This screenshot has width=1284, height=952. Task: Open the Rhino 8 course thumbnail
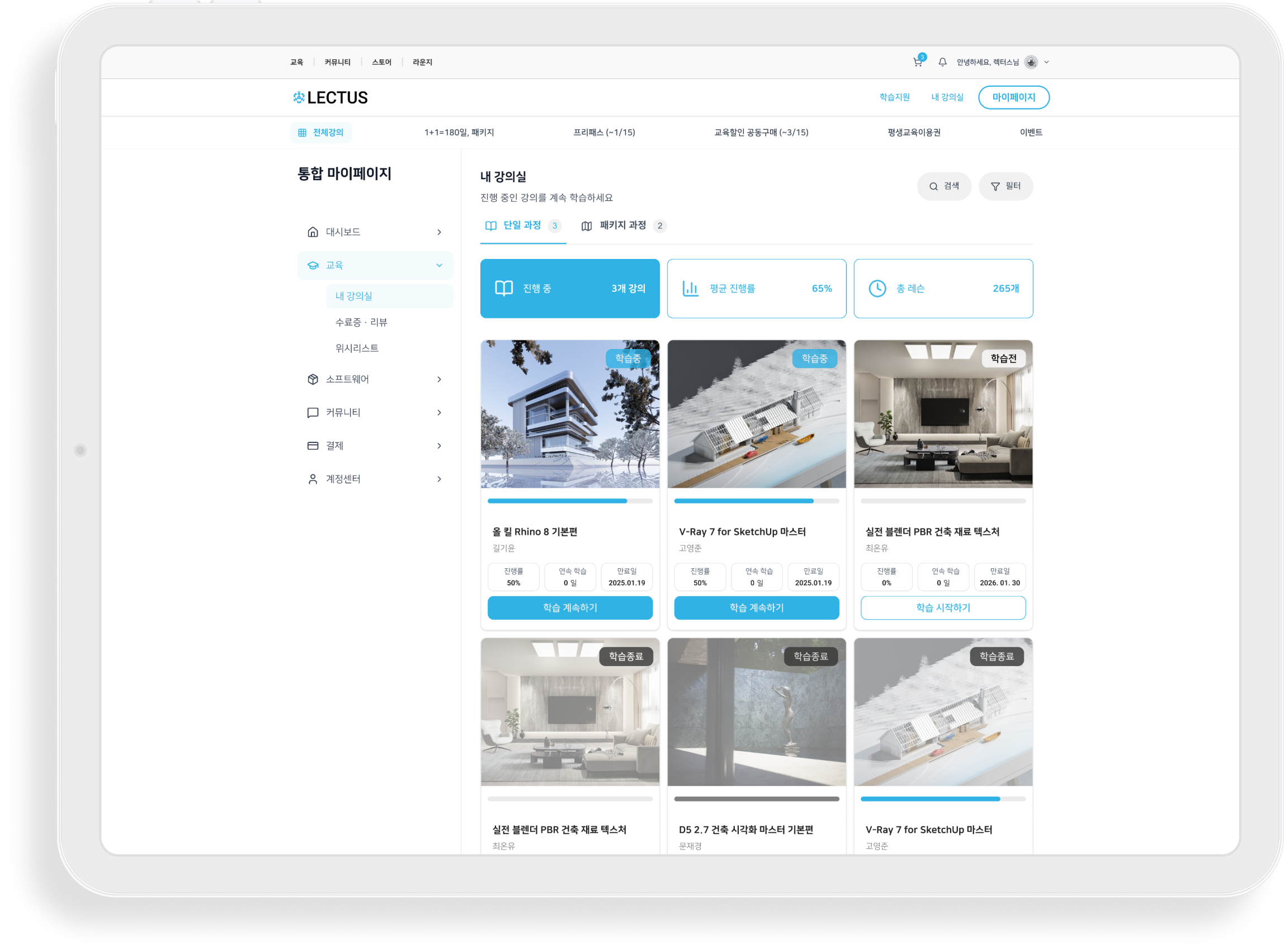click(570, 414)
